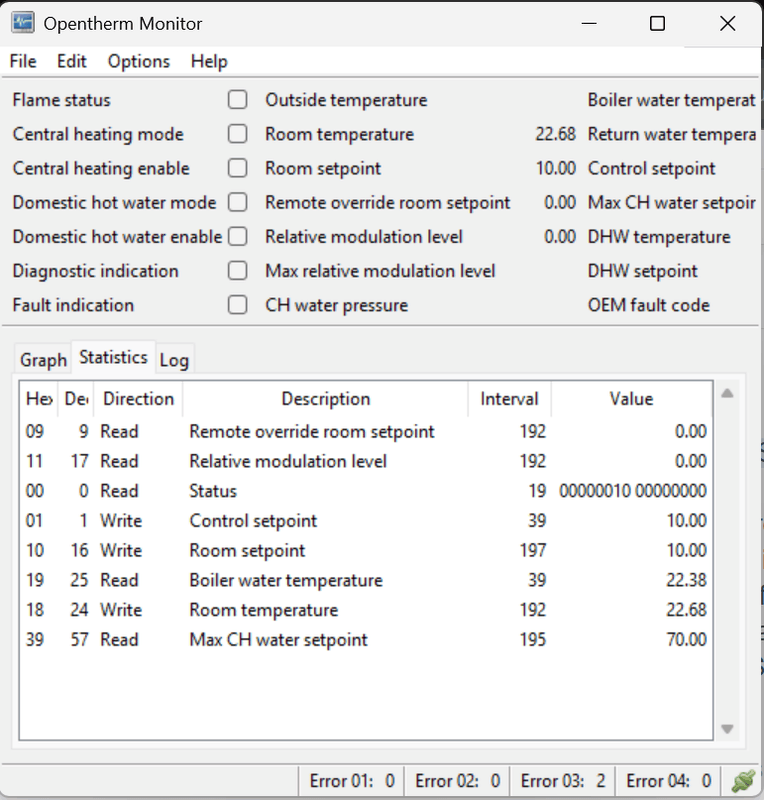Click the Error 01 status bar counter
The width and height of the screenshot is (764, 800).
pyautogui.click(x=352, y=781)
